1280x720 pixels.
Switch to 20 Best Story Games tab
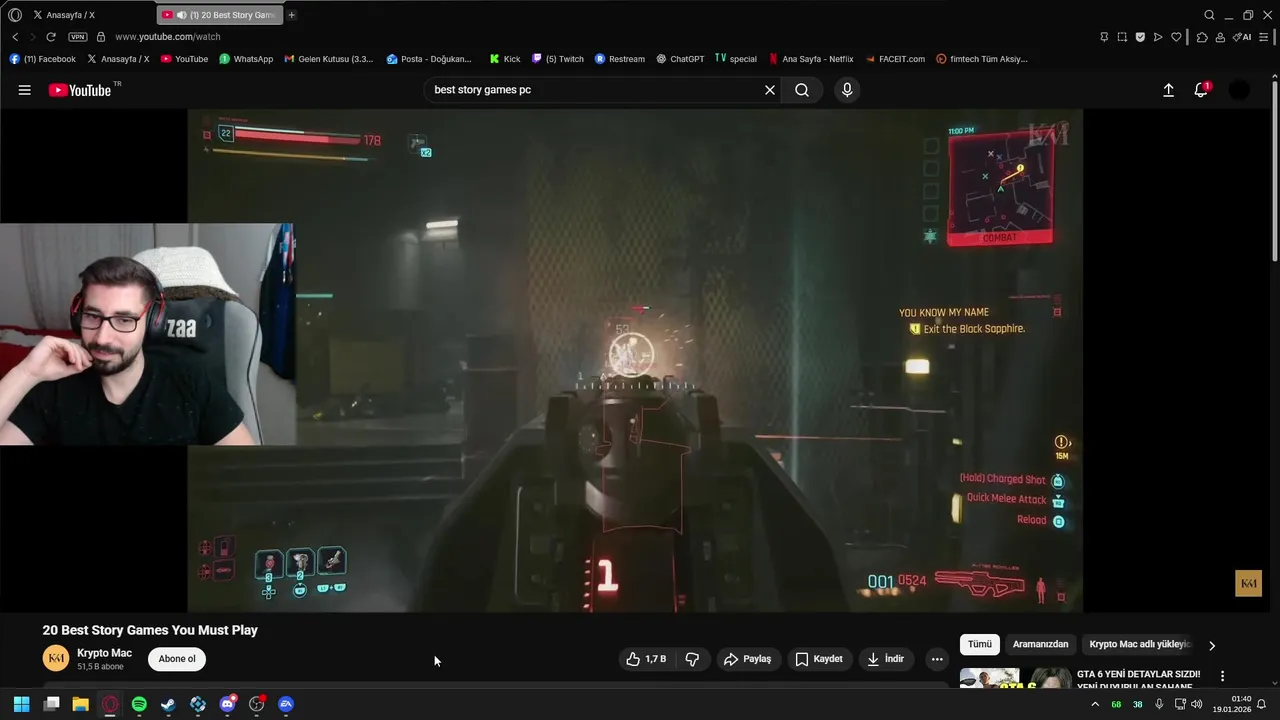point(220,15)
